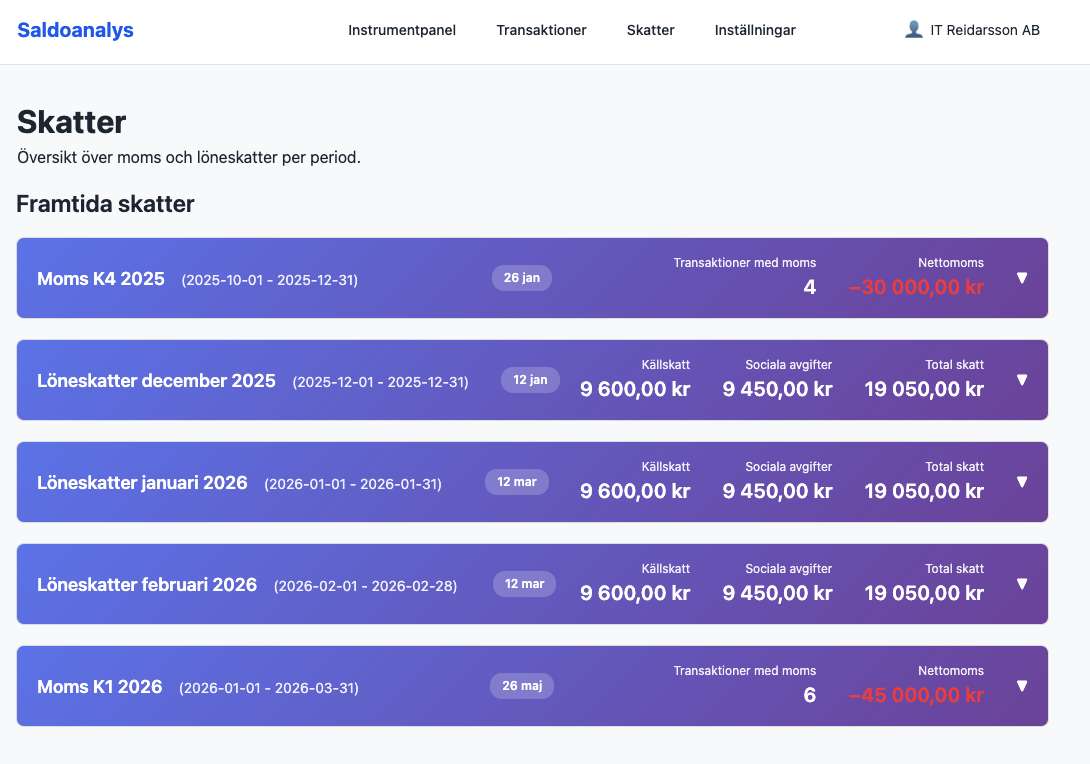Click the 26 jan date badge

(521, 278)
